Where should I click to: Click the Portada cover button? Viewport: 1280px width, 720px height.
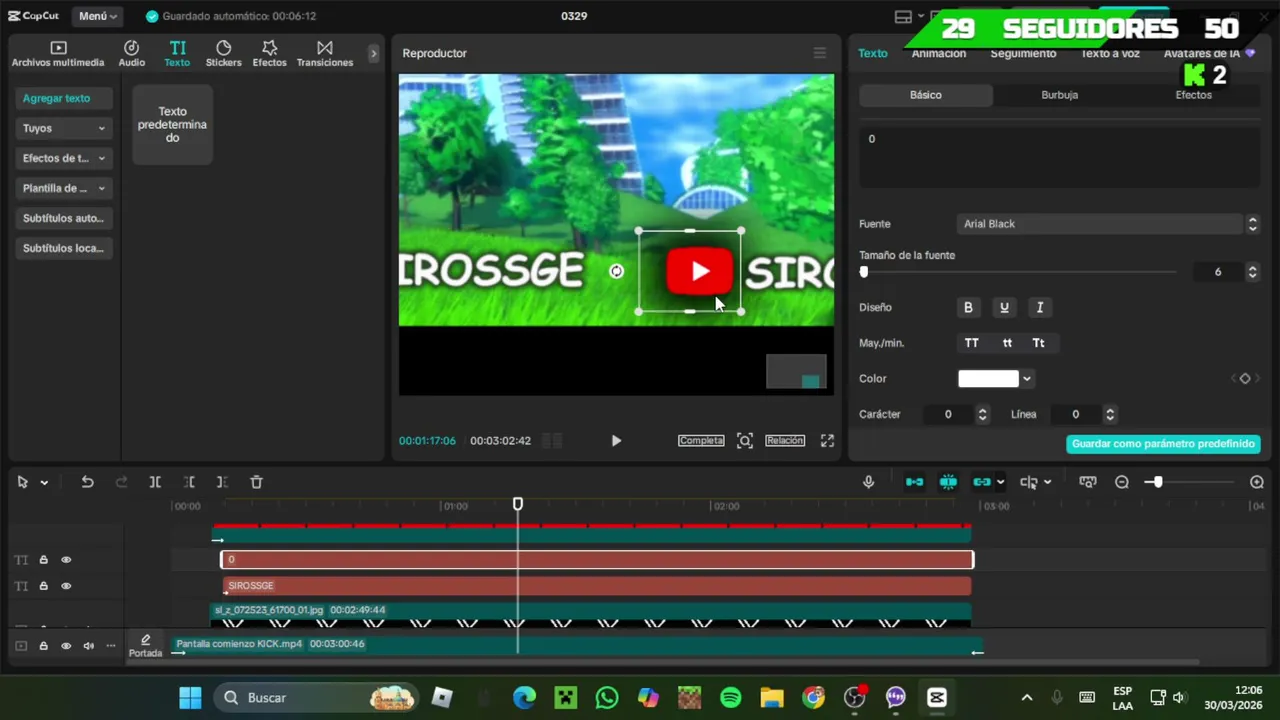[x=145, y=646]
